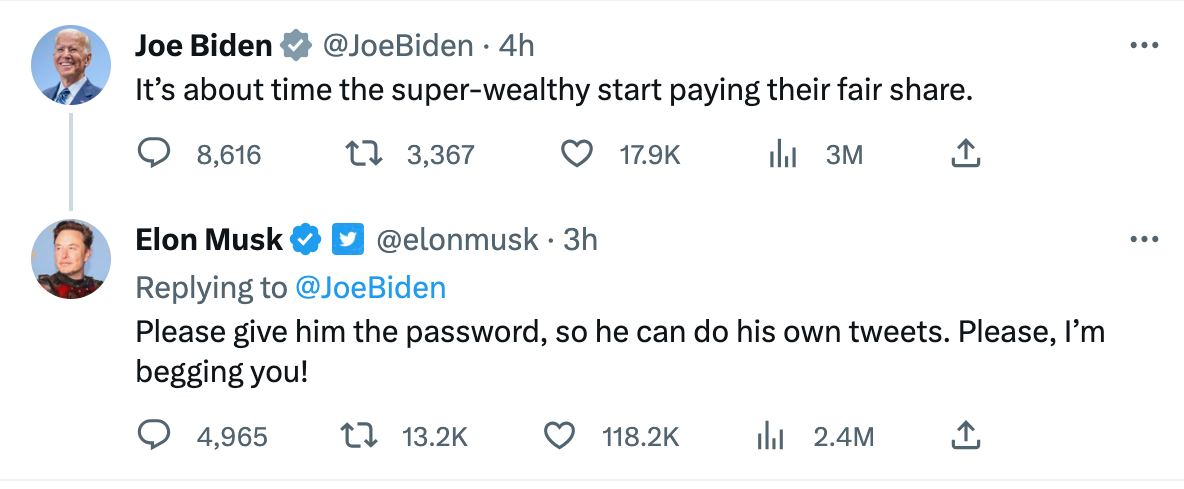Viewport: 1184px width, 489px height.
Task: Like Elon Musk's reply
Action: coord(561,436)
